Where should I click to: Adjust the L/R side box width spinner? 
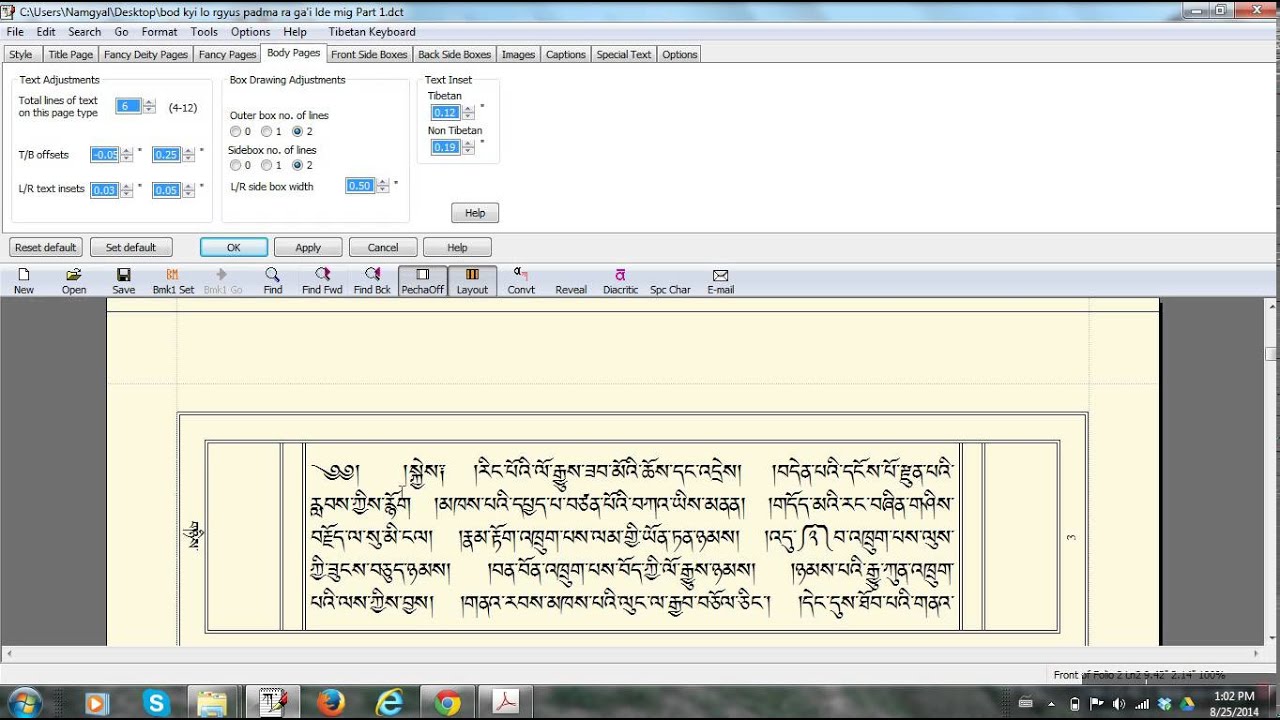click(x=382, y=185)
